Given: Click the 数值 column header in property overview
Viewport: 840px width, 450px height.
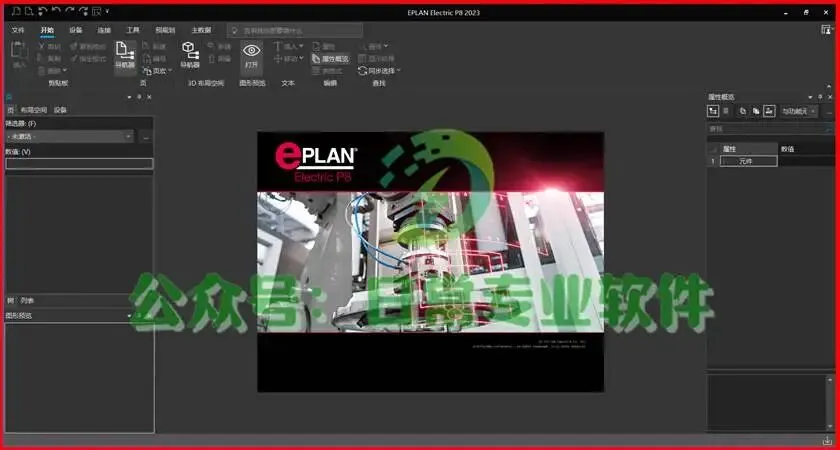Looking at the screenshot, I should (x=806, y=149).
